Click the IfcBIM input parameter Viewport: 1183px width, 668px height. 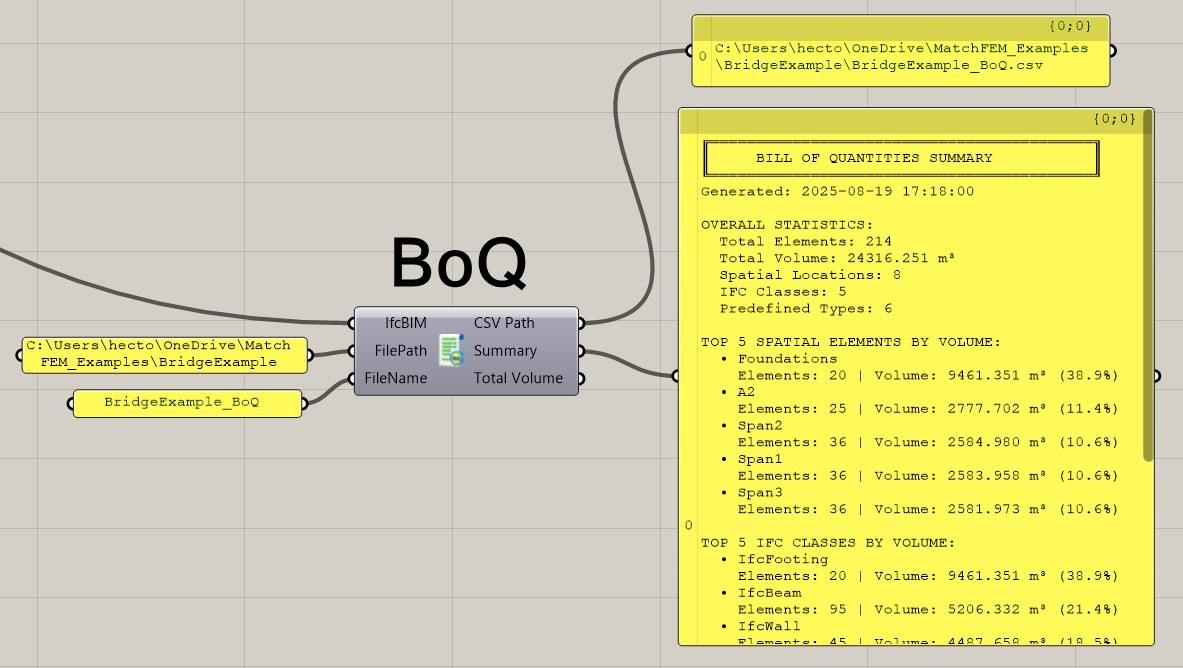[405, 323]
